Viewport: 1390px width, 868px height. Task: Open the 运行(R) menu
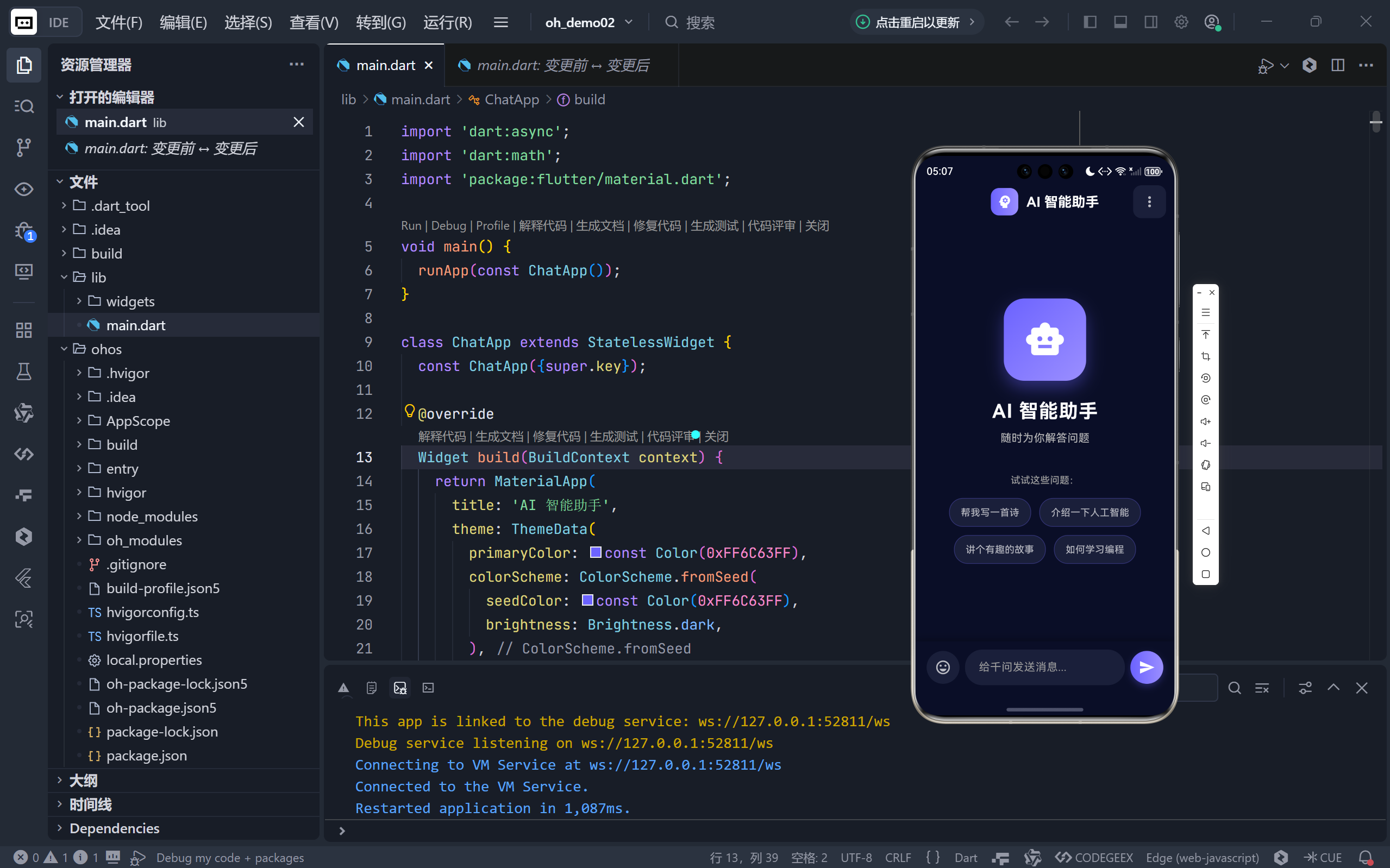point(447,22)
